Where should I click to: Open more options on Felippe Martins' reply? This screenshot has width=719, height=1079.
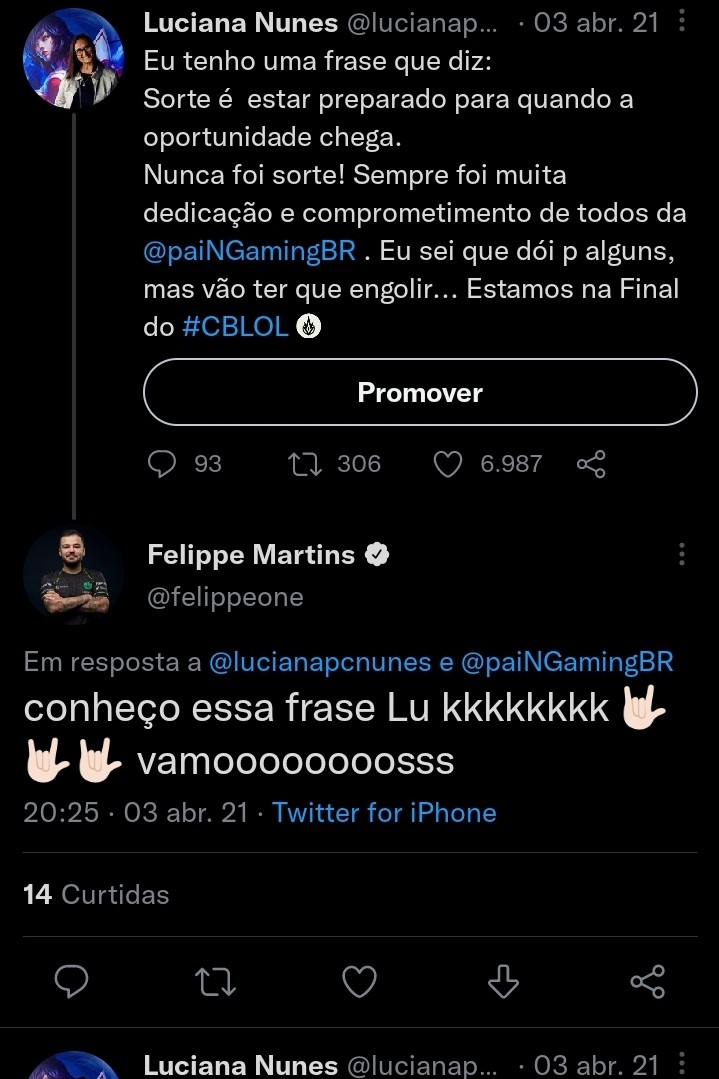(x=682, y=555)
